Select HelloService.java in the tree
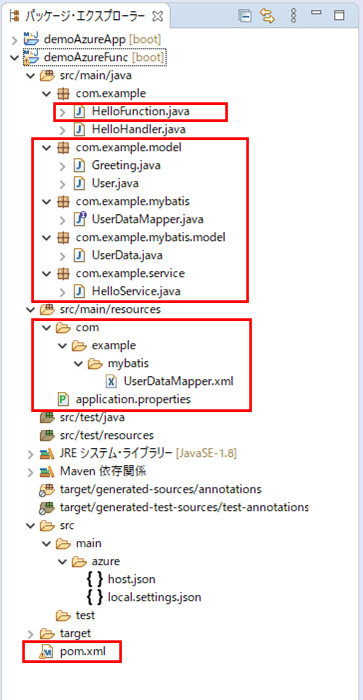Viewport: 363px width, 700px height. pos(136,291)
